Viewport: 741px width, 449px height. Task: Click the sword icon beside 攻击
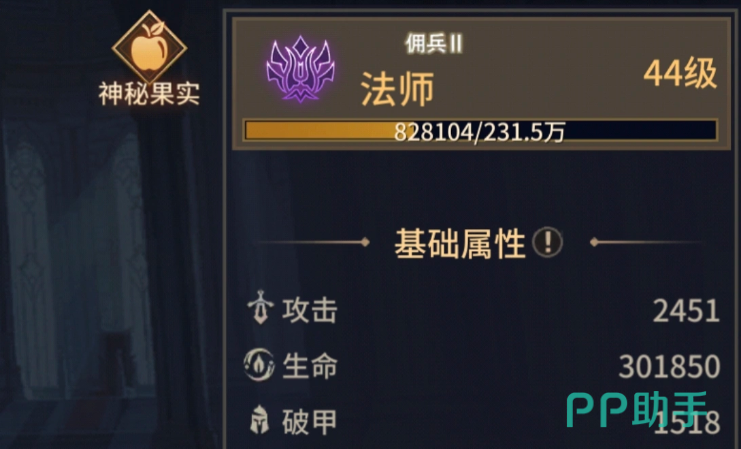[260, 307]
